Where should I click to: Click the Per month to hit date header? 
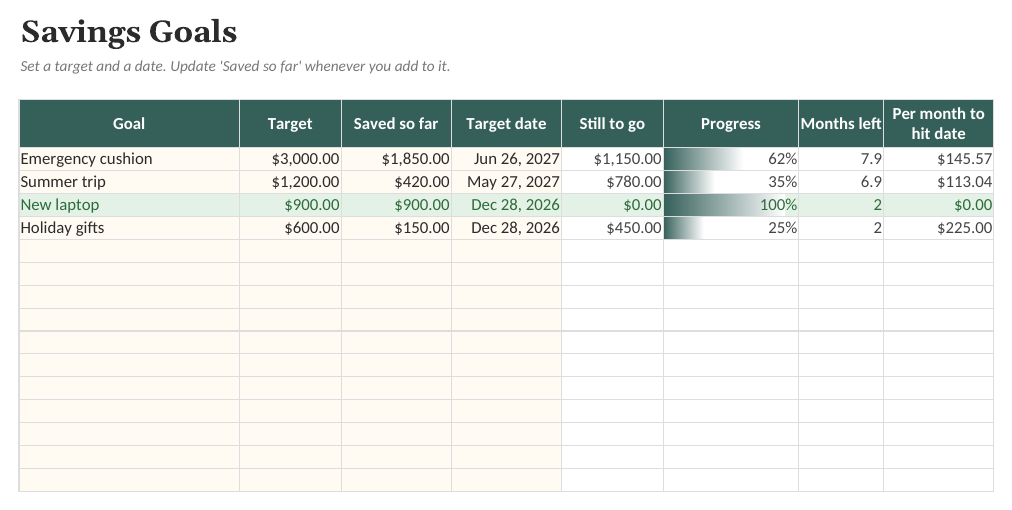[938, 123]
